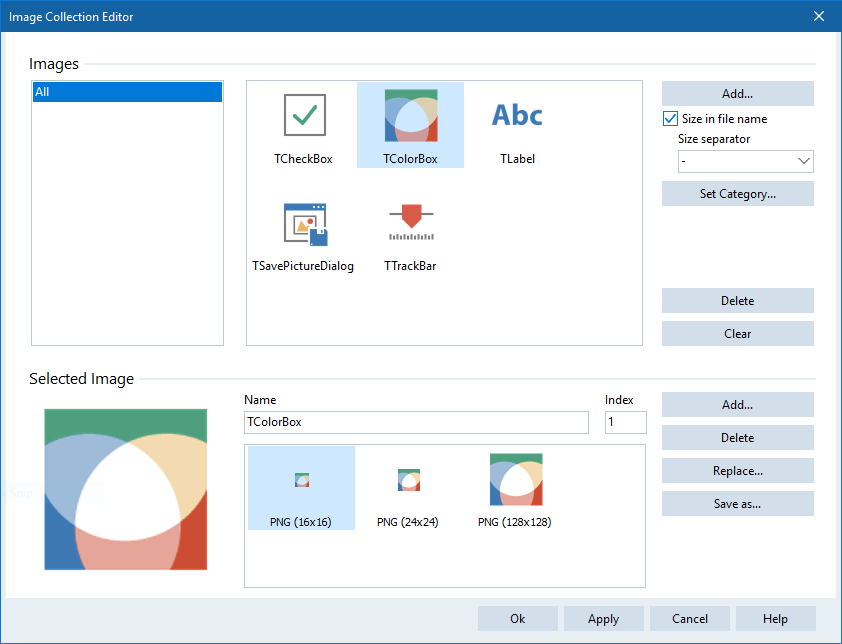Select the PNG 16x16 variant icon

click(301, 480)
